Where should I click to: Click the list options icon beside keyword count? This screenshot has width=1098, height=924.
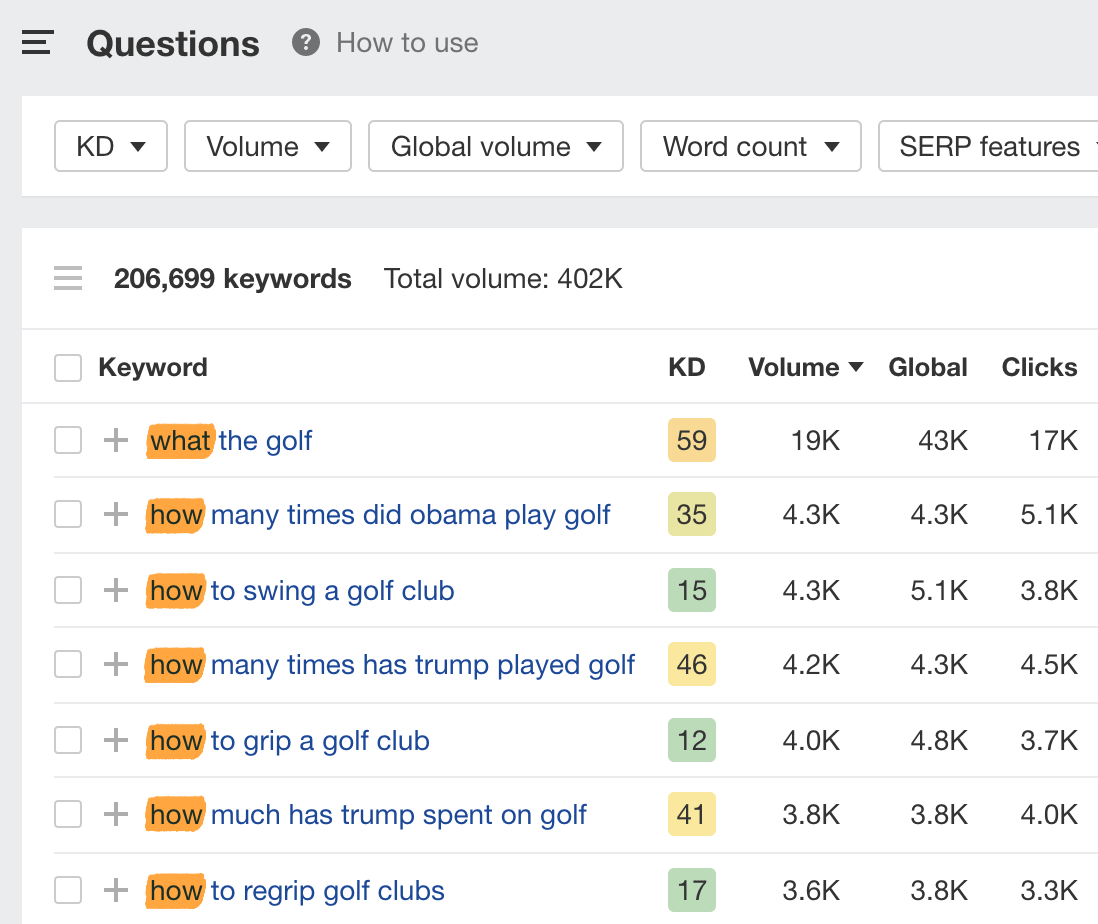(68, 278)
